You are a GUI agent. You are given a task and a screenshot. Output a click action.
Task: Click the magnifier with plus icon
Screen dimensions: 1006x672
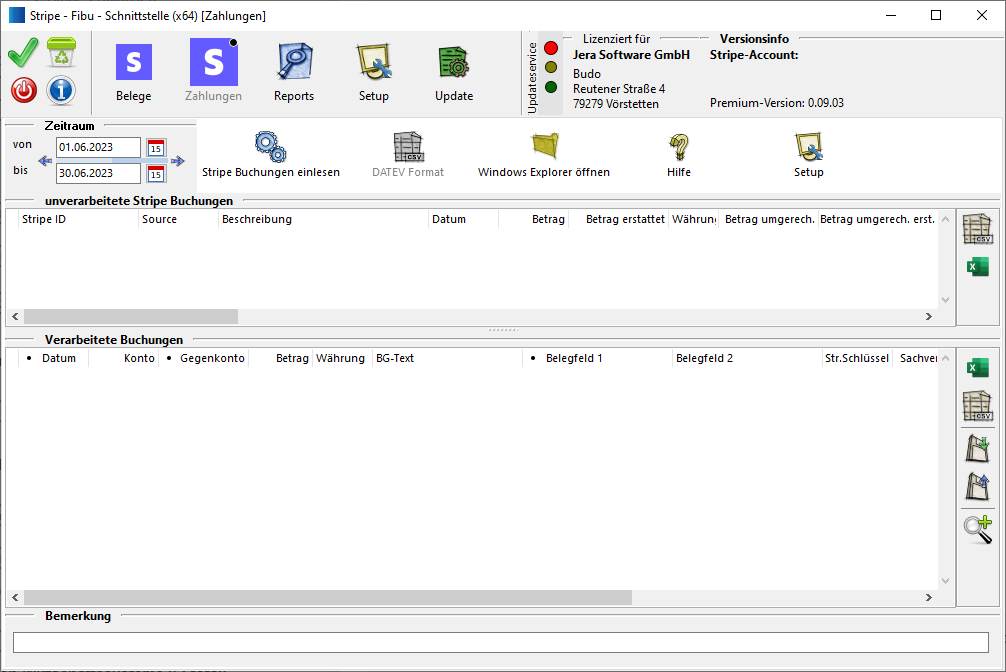tap(977, 528)
